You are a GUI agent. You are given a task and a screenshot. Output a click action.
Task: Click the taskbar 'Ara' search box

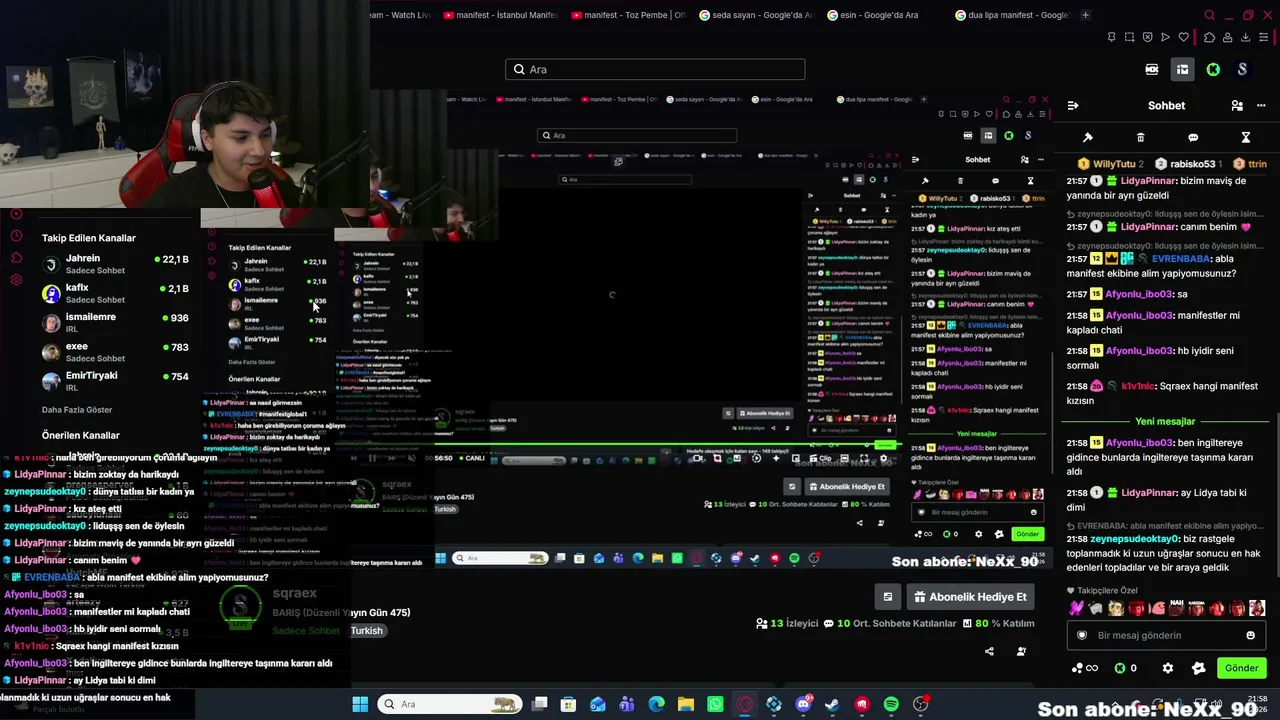(x=450, y=704)
